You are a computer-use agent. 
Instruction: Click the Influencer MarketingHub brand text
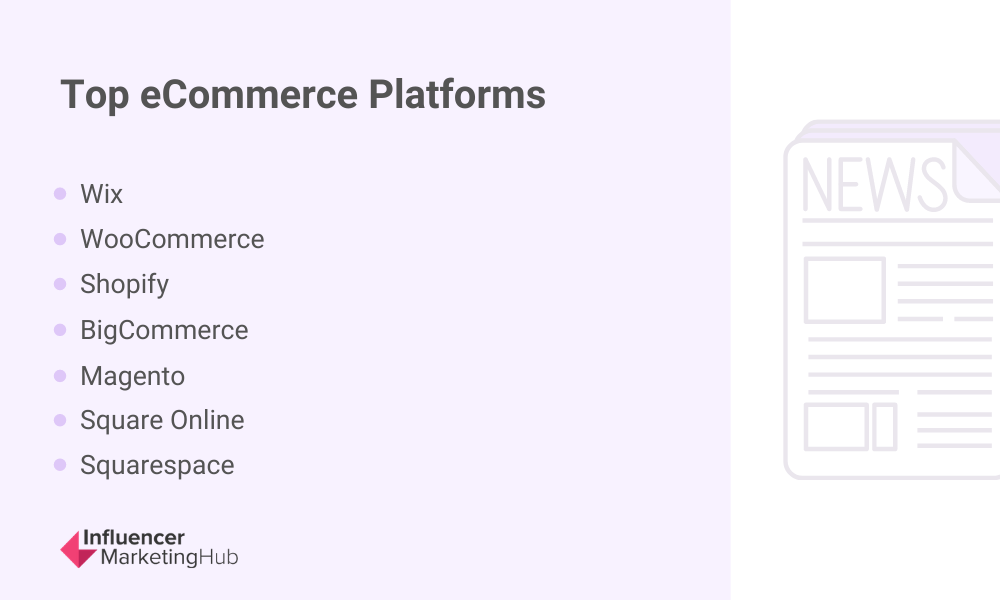[x=161, y=548]
